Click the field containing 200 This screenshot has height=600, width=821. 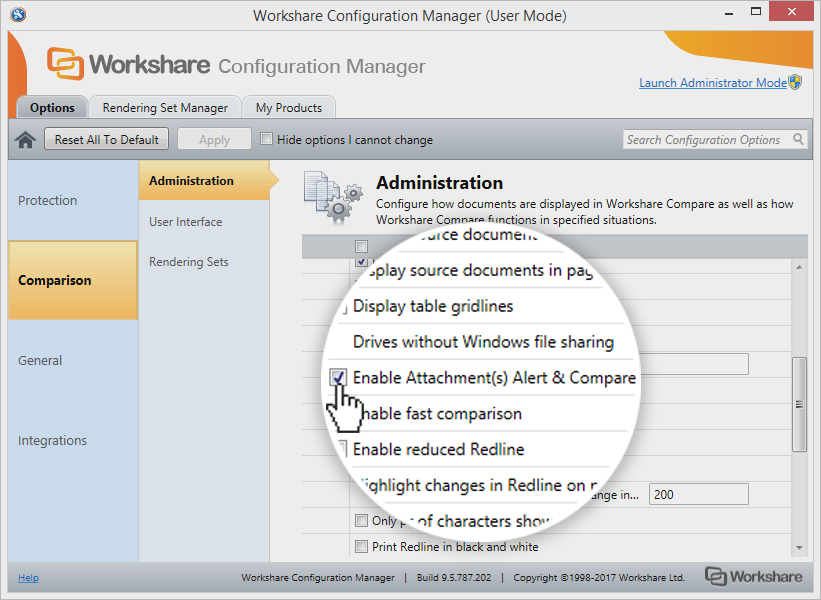point(699,494)
